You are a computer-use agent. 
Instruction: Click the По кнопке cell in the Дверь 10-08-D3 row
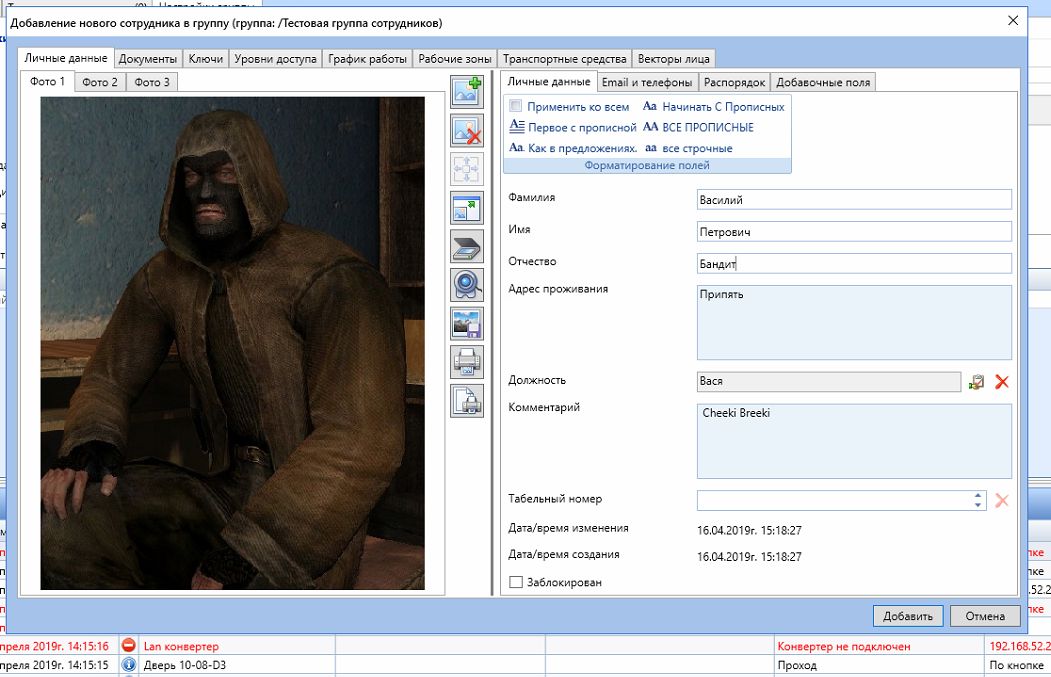(x=1017, y=665)
